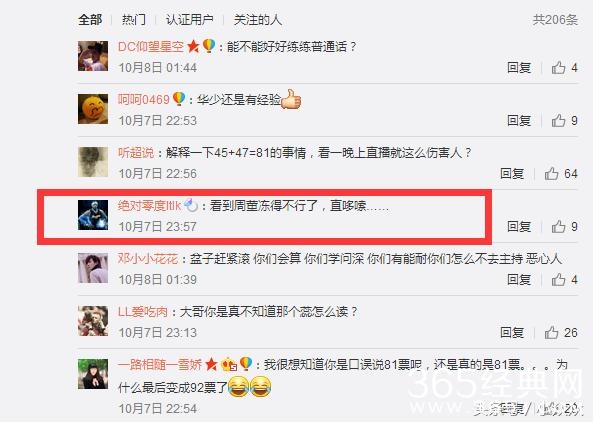Click the balloon badge next to 呵呵0469
The image size is (593, 422).
coord(179,99)
